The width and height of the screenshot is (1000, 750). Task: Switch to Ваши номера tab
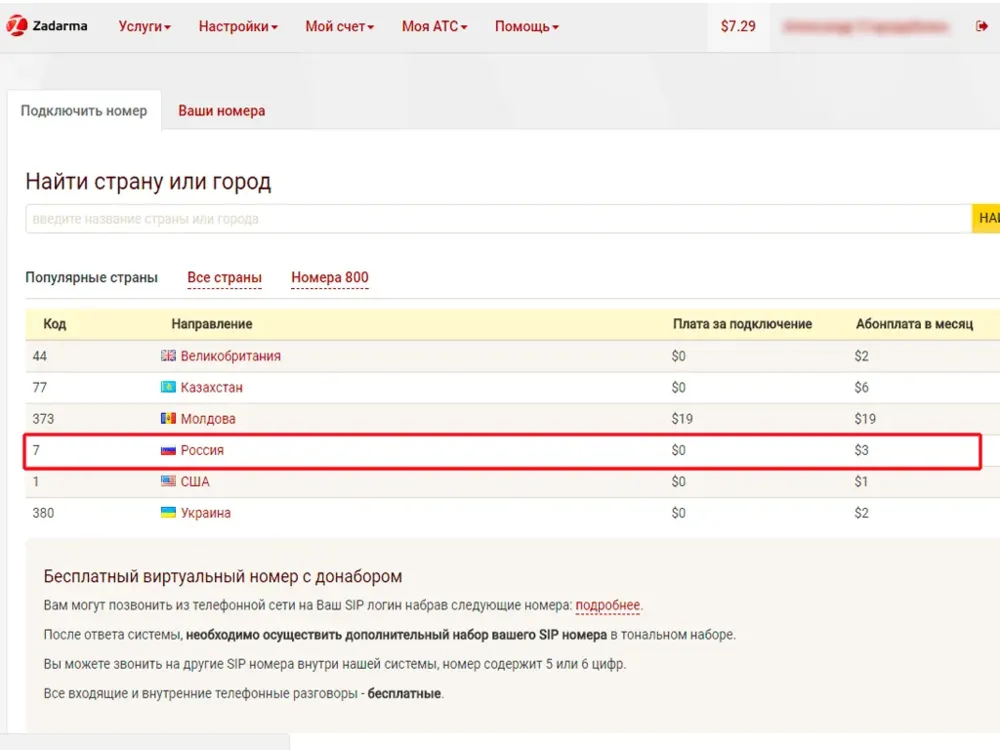[221, 111]
